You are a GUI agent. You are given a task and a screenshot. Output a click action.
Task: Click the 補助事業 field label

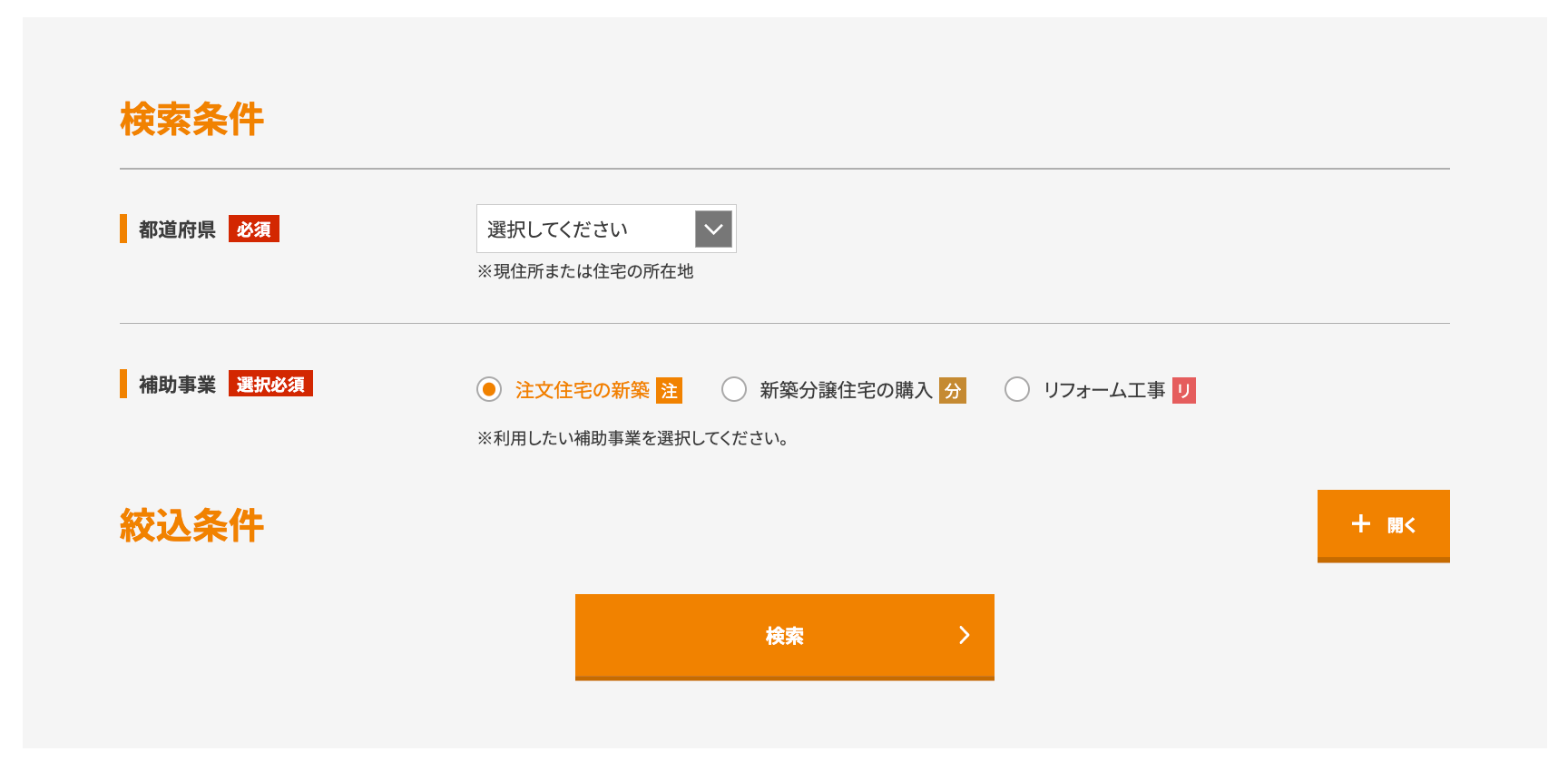click(177, 385)
